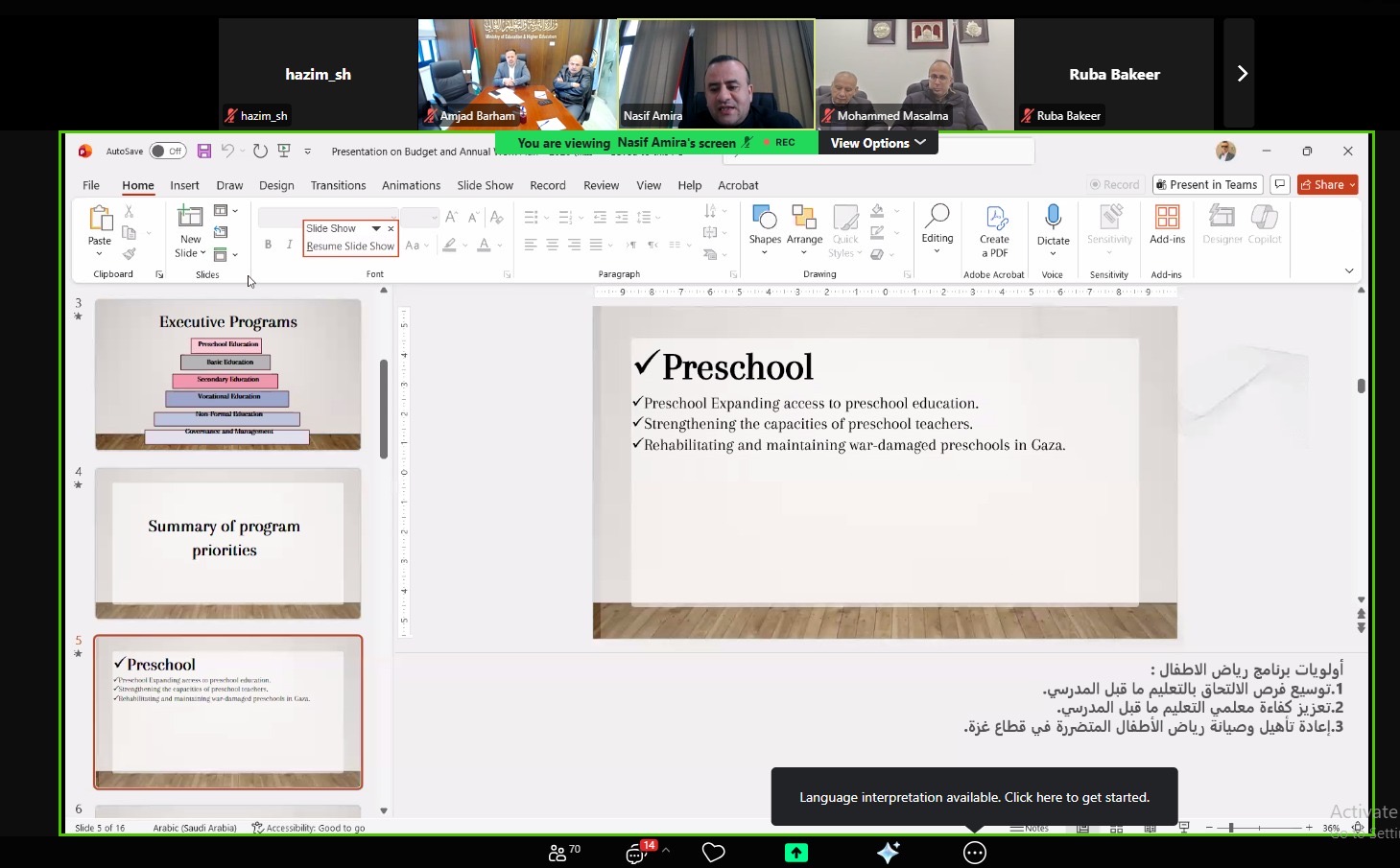The image size is (1400, 868).
Task: Click the Paste icon in Clipboard group
Action: click(100, 220)
